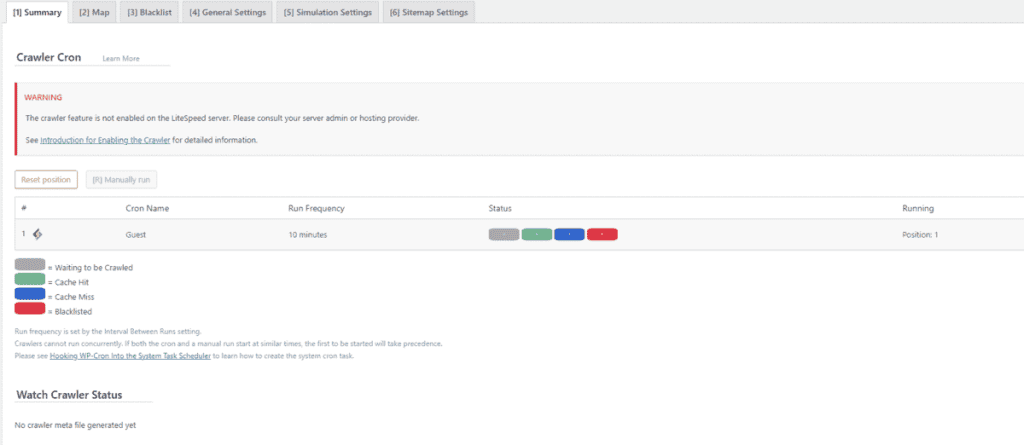The height and width of the screenshot is (445, 1024).
Task: Click the Cron Name column header
Action: coord(147,208)
